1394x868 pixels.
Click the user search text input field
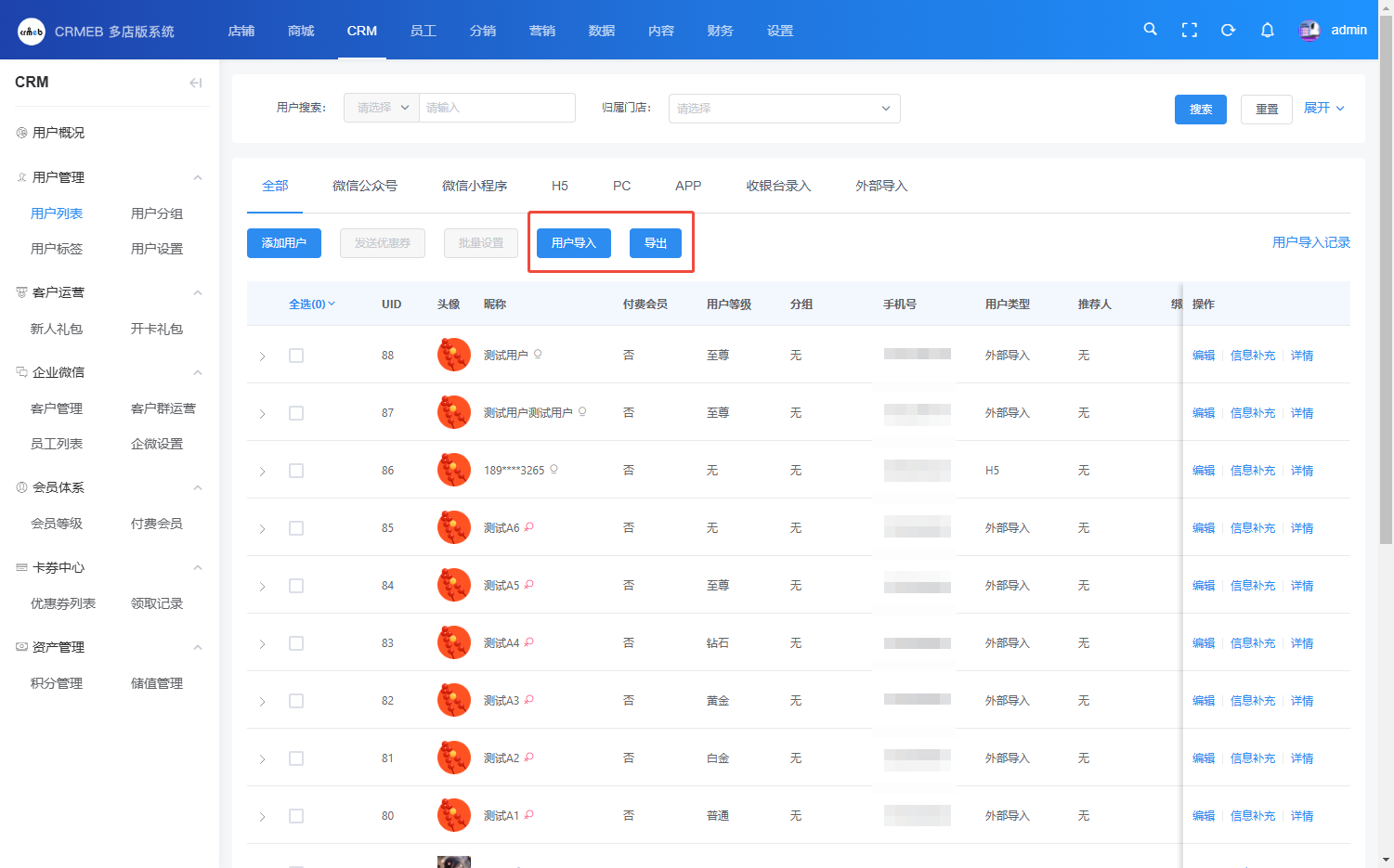click(x=497, y=108)
